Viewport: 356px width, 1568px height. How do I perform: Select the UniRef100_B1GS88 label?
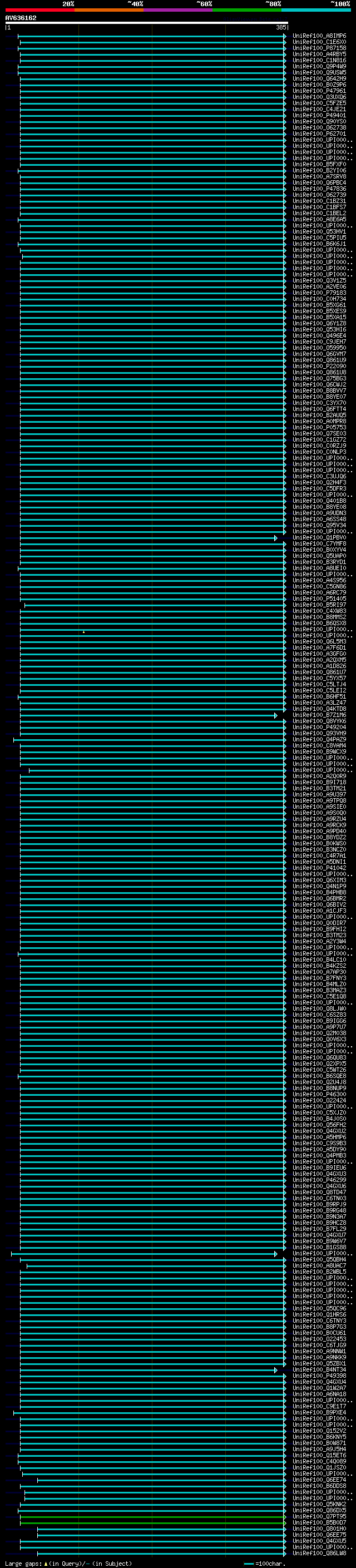pos(319,1247)
